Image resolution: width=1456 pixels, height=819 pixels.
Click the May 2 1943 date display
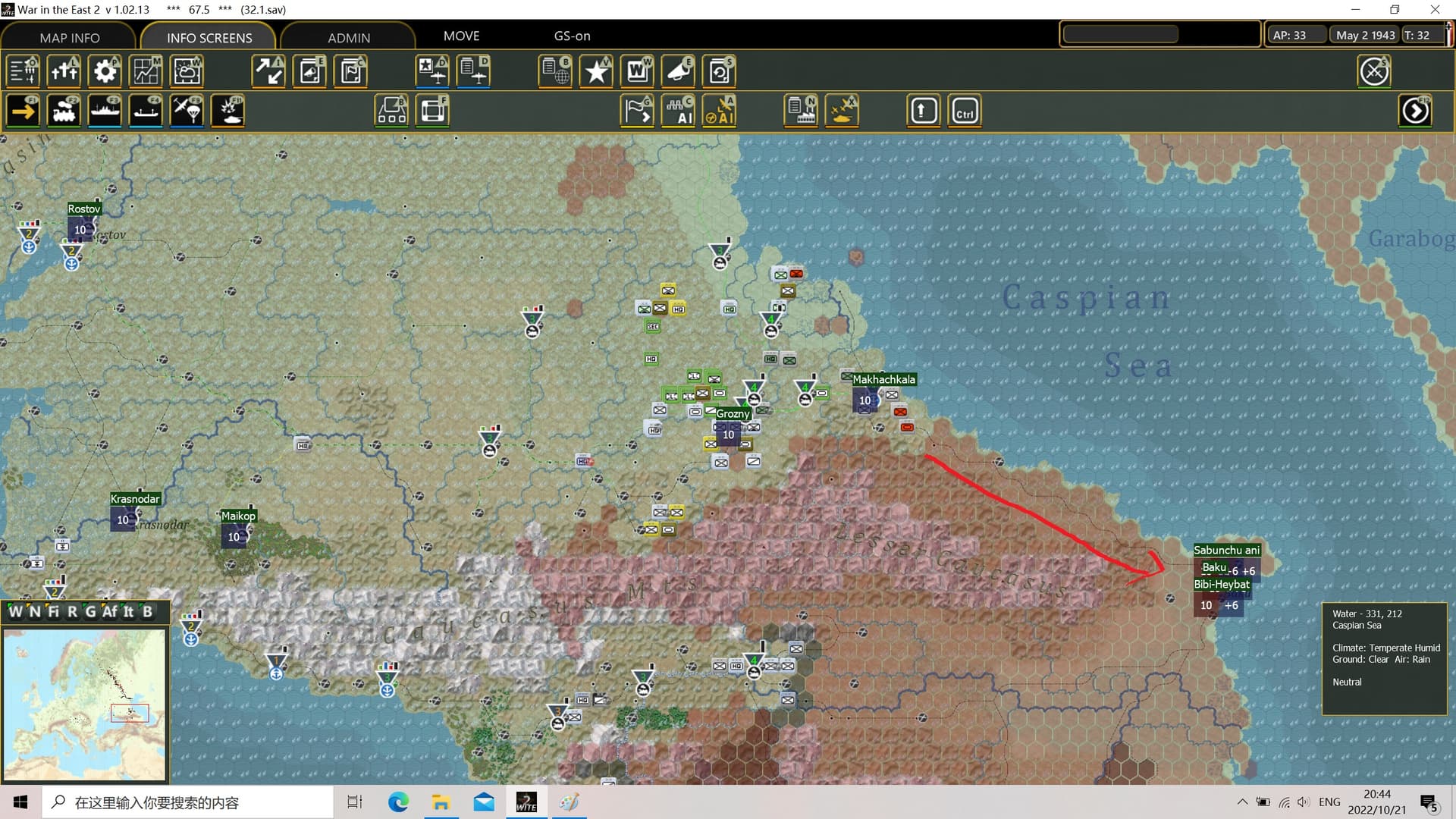click(x=1365, y=35)
